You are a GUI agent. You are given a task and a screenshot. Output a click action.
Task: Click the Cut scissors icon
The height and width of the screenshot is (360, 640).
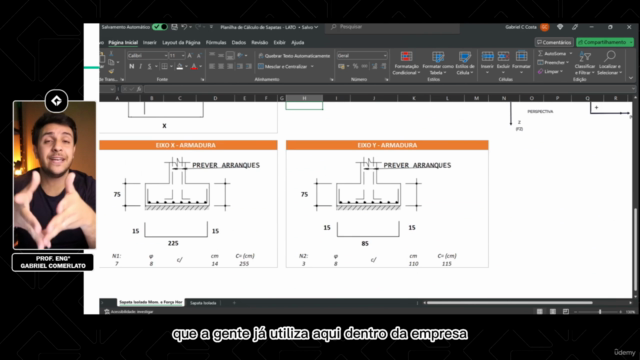(111, 54)
